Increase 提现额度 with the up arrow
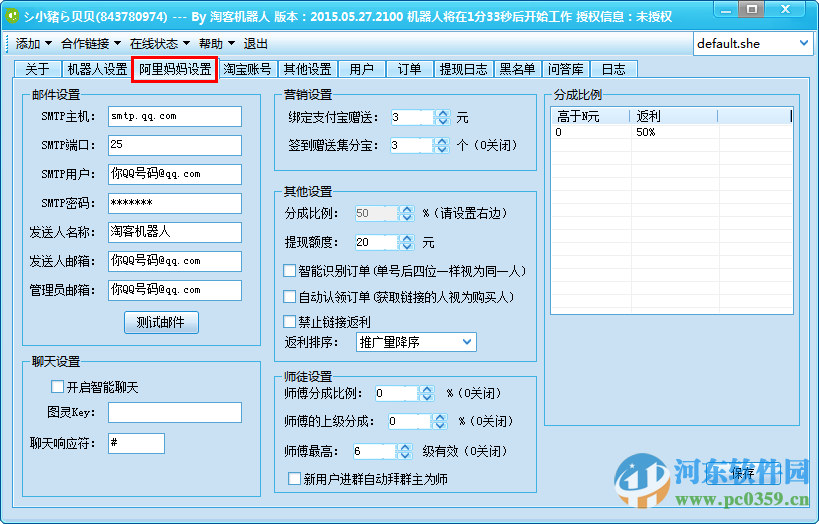 (x=406, y=238)
